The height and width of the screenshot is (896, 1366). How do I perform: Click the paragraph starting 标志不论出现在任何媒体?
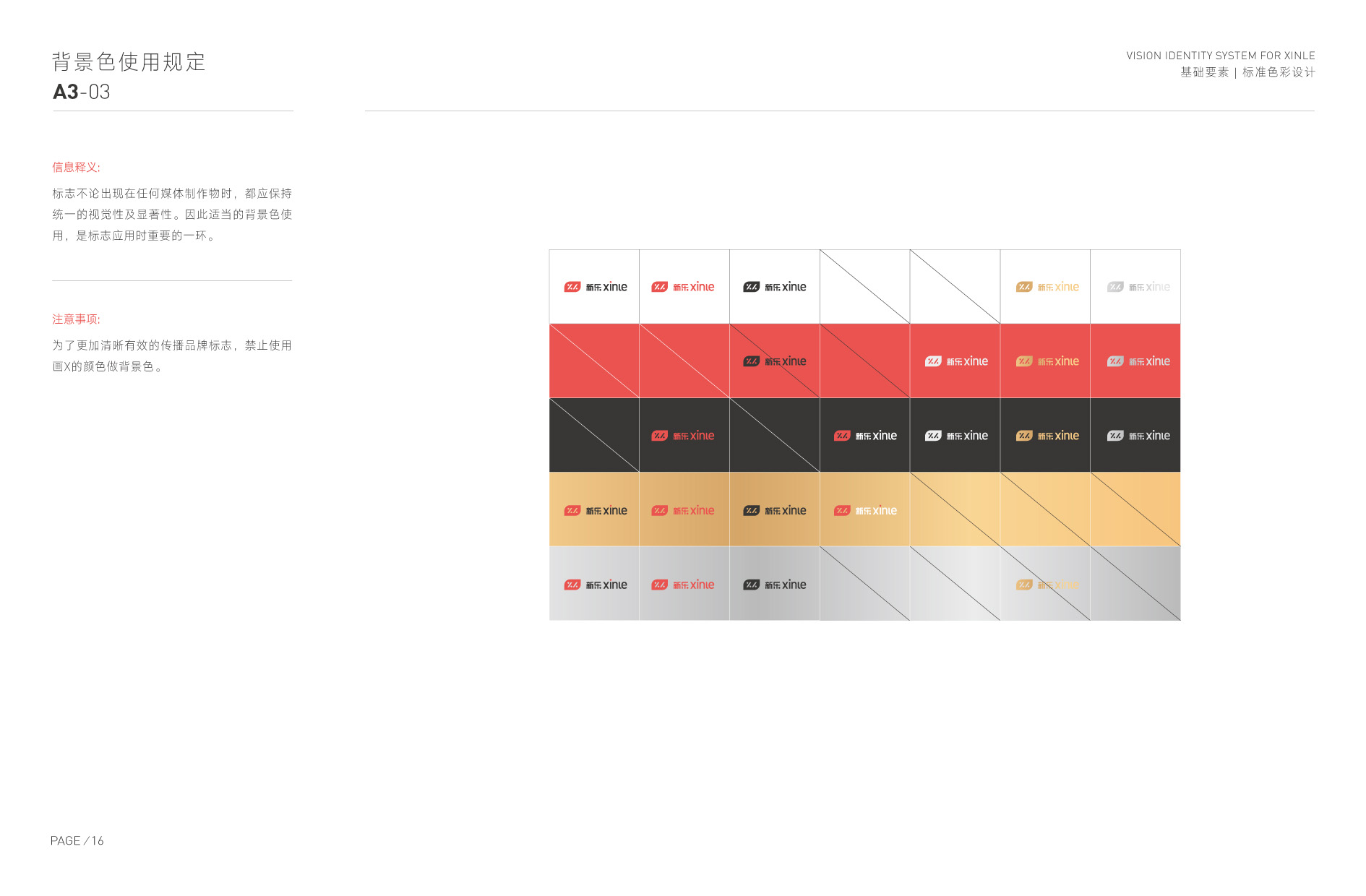tap(172, 215)
